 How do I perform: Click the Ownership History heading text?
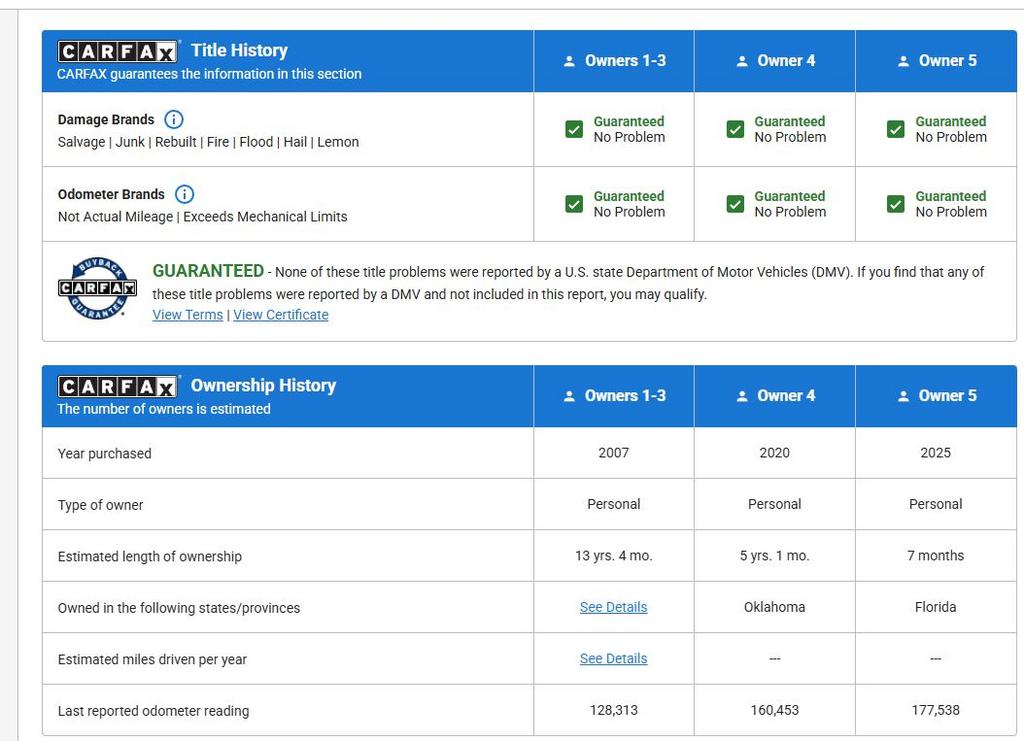point(263,385)
